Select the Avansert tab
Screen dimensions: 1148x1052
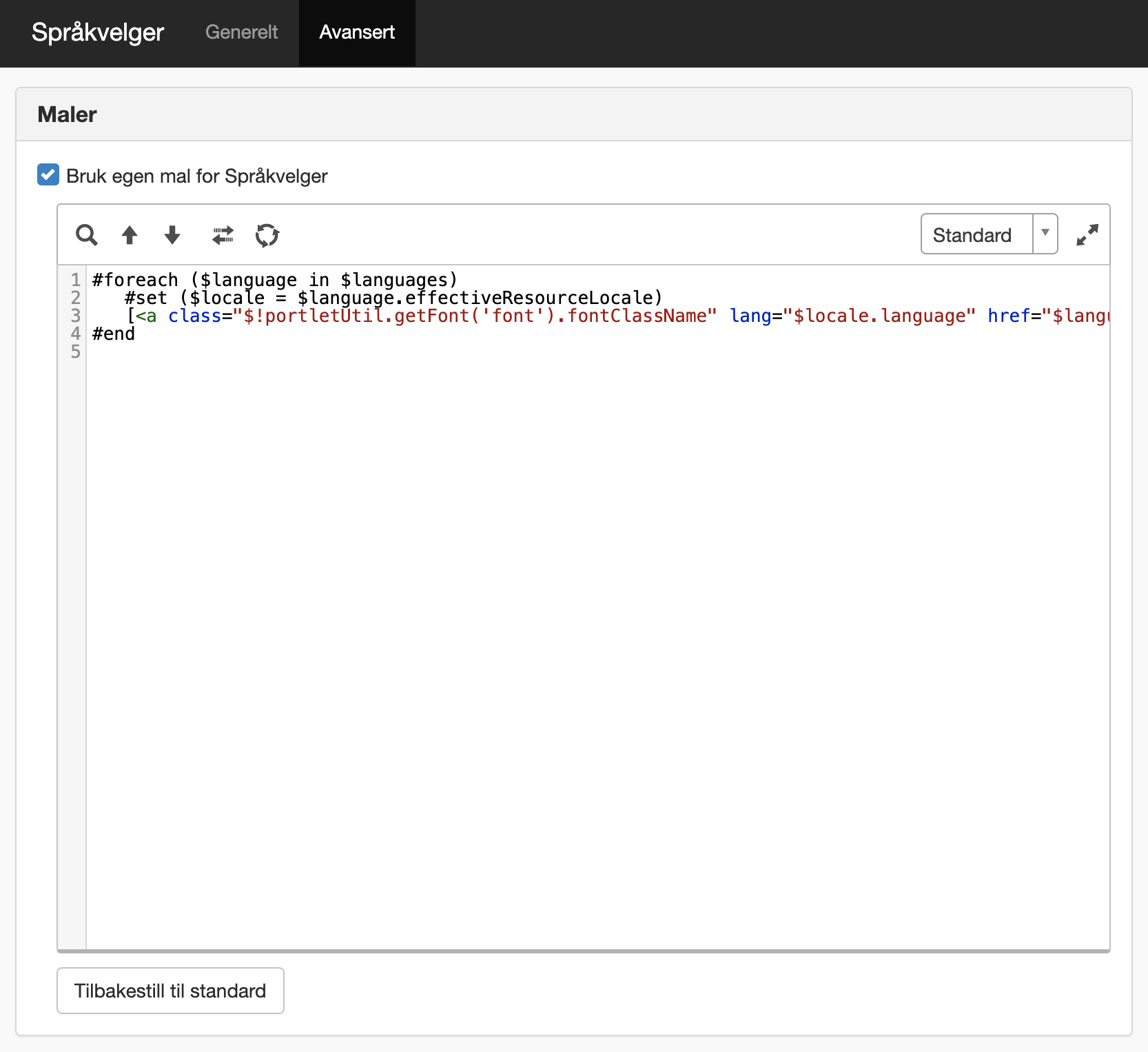coord(357,32)
